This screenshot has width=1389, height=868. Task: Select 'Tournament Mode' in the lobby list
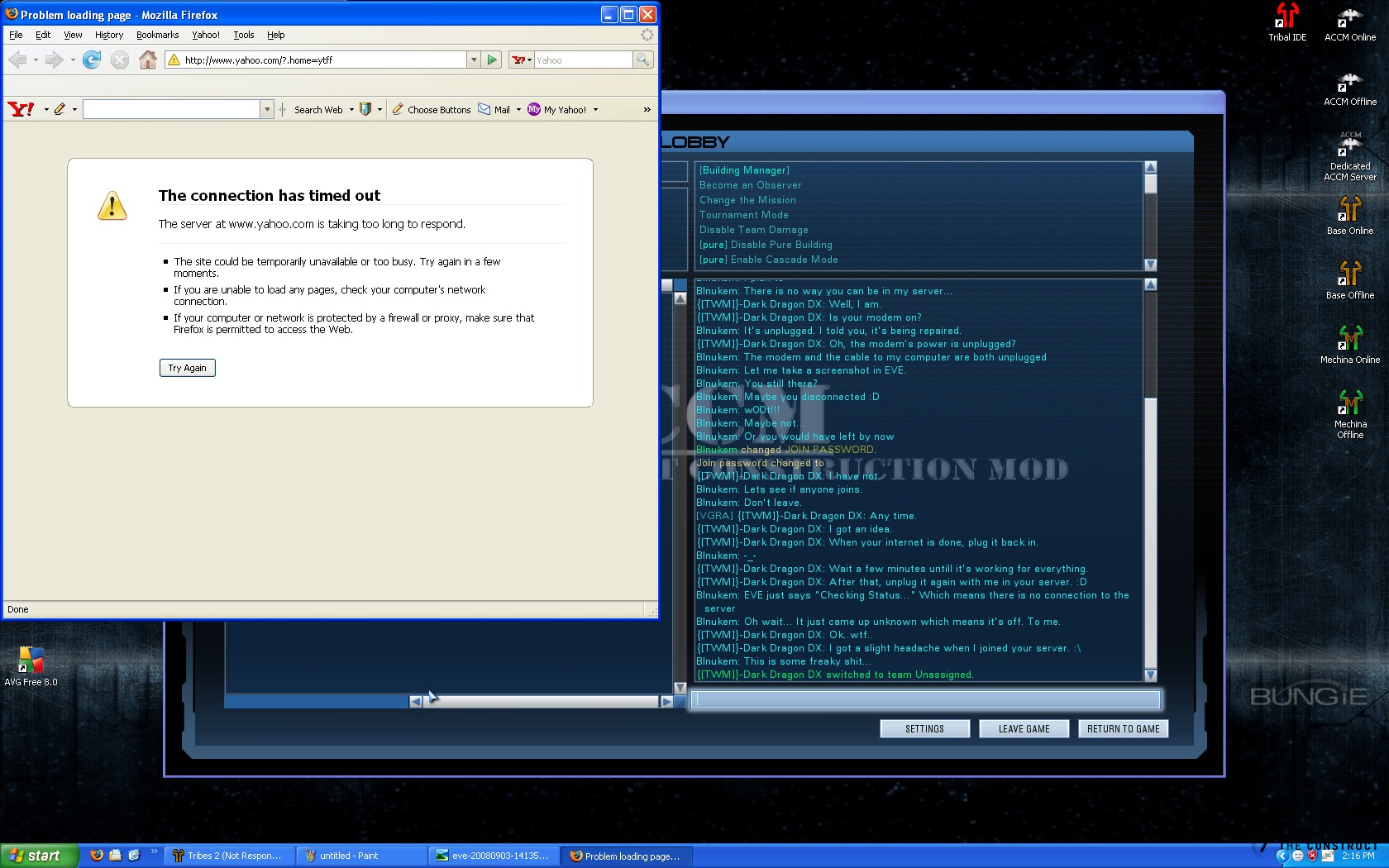point(743,215)
